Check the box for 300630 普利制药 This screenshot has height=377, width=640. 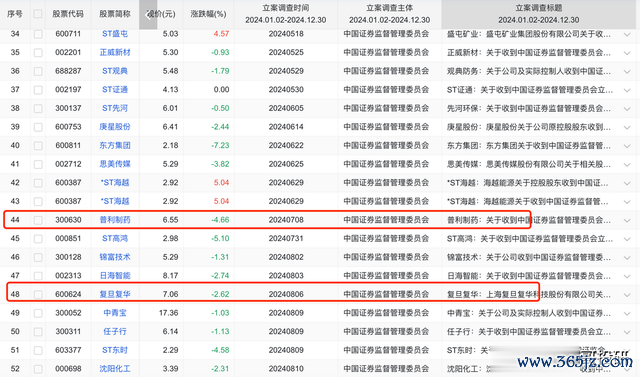(38, 220)
